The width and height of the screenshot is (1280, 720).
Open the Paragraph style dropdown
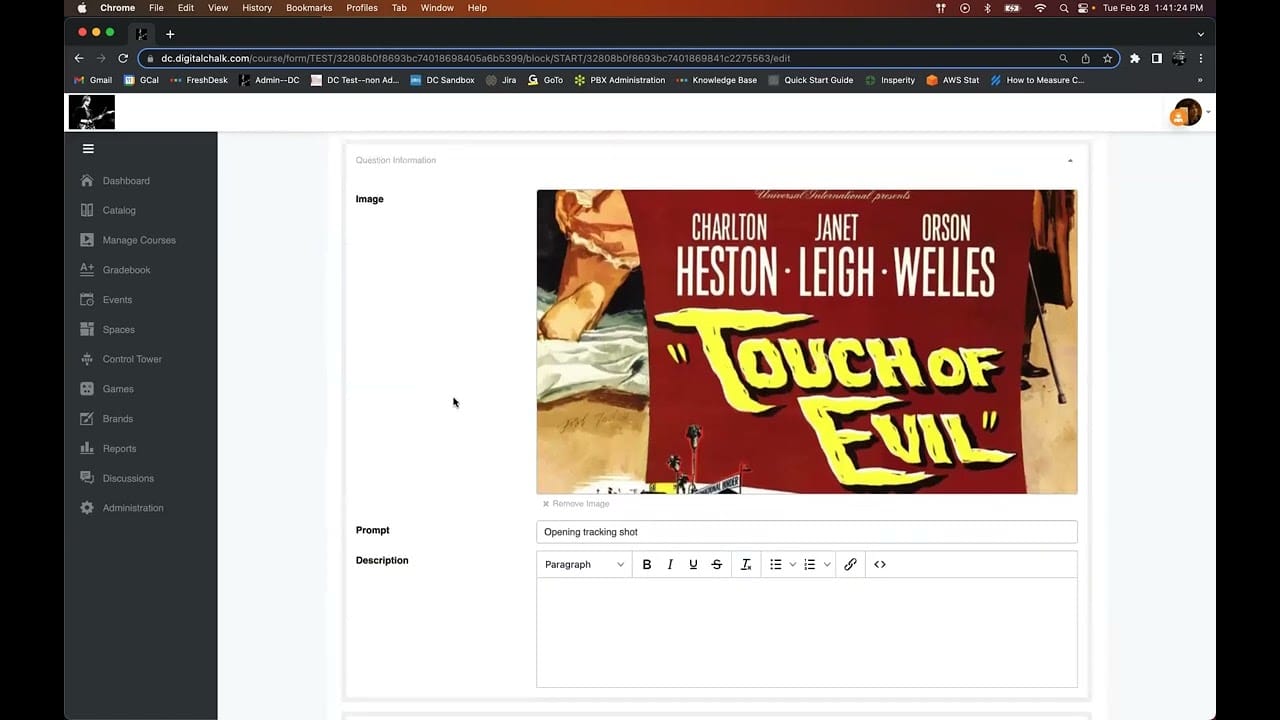tap(584, 564)
